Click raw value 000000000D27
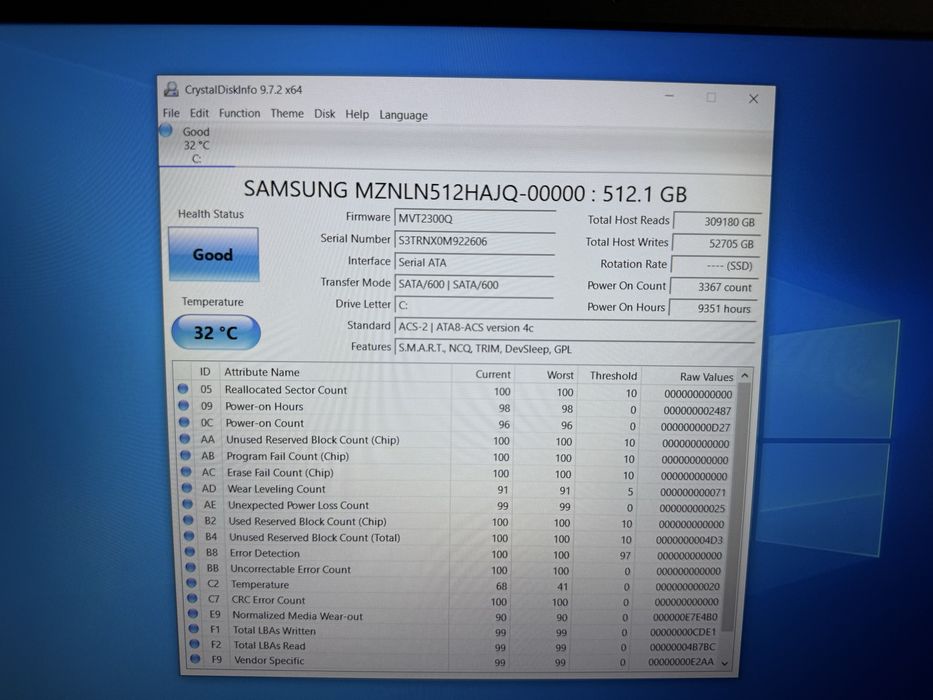The height and width of the screenshot is (700, 933). (x=695, y=427)
